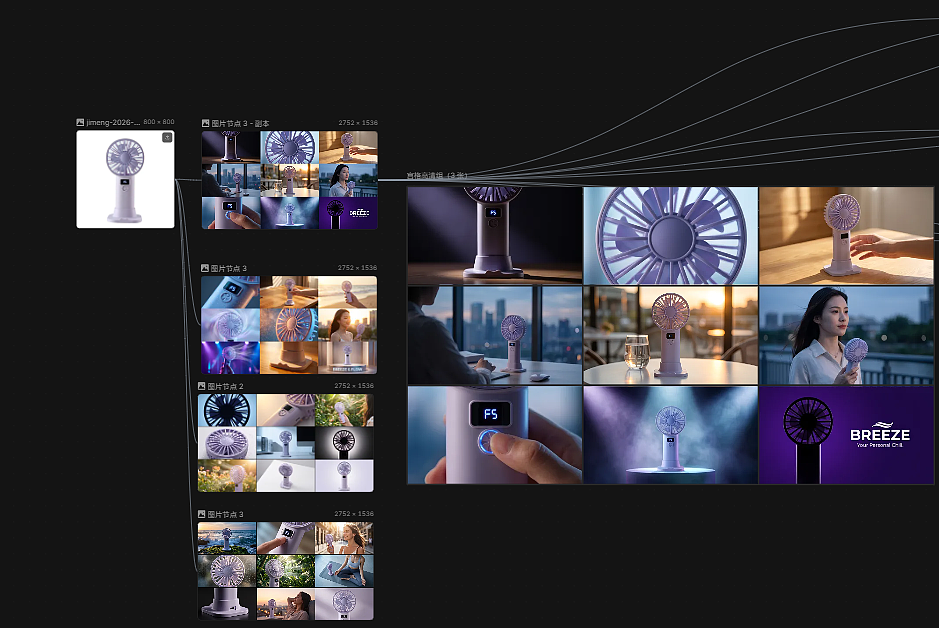939x628 pixels.
Task: Click the small corner button on white fan image
Action: 167,138
